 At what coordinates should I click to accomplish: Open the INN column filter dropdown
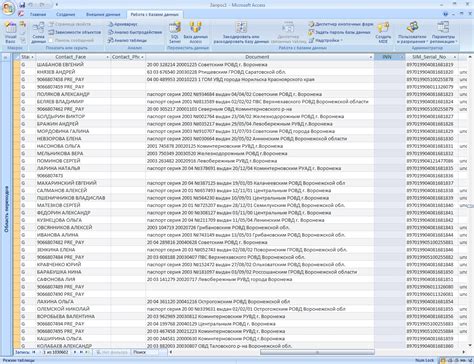coord(402,57)
